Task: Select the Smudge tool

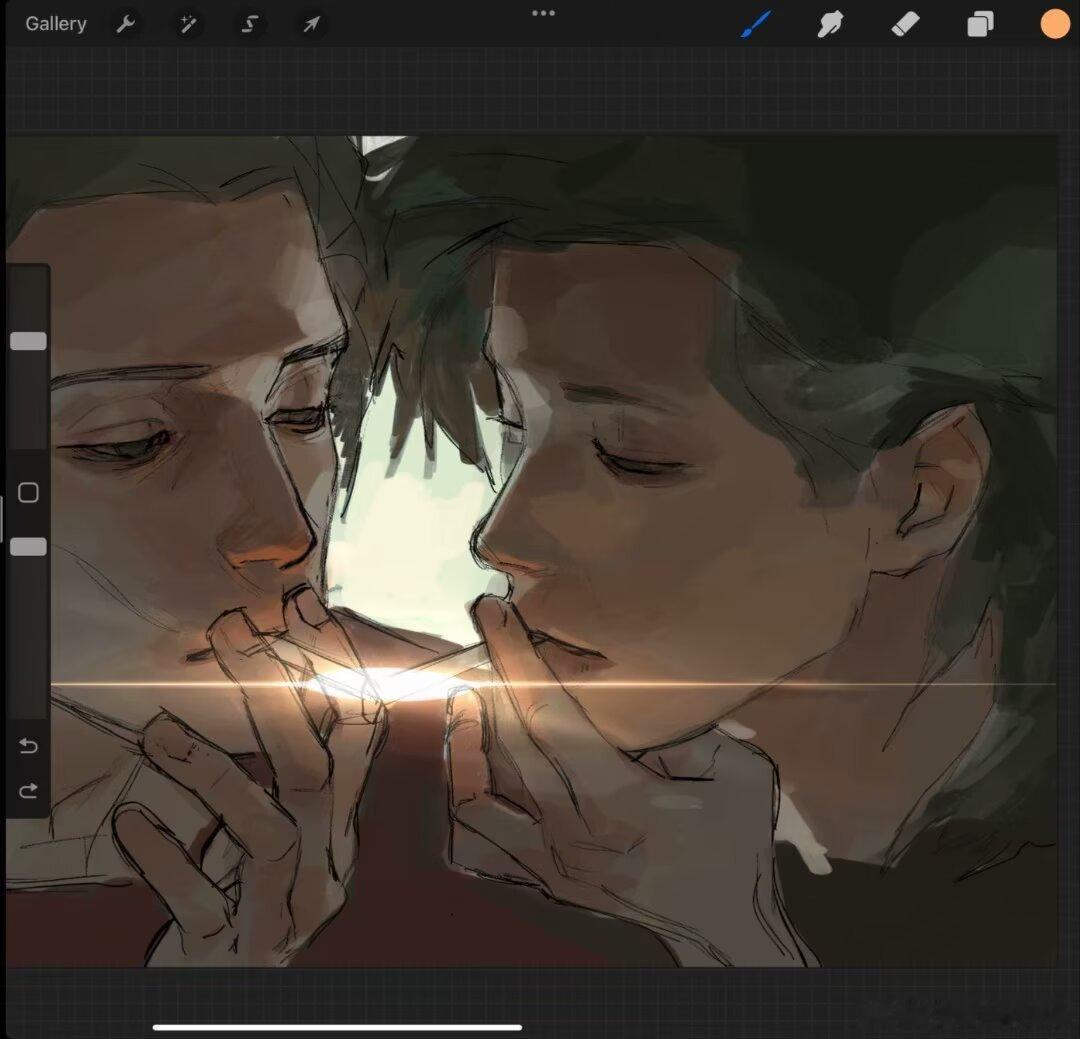Action: 831,25
